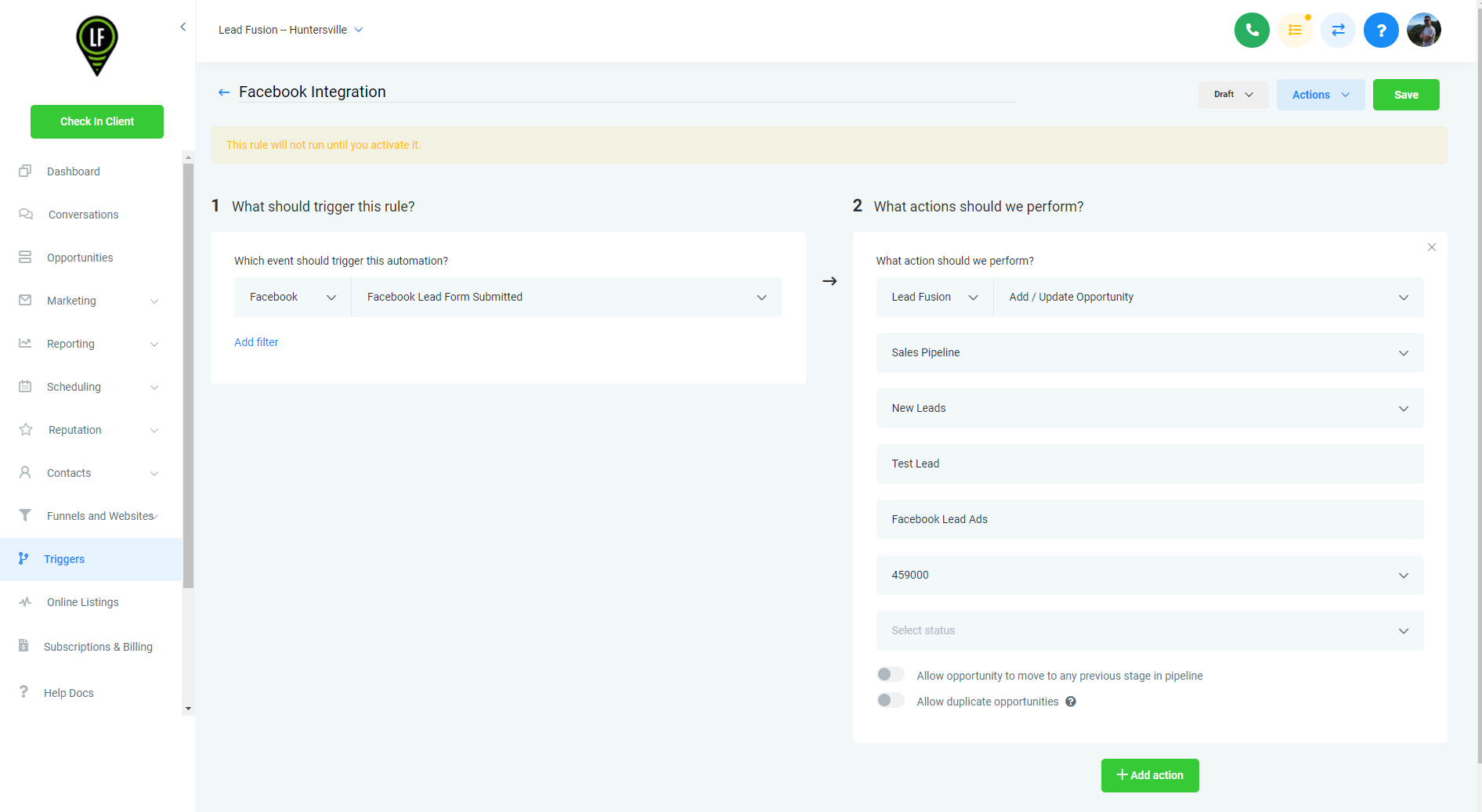Image resolution: width=1482 pixels, height=812 pixels.
Task: Click the Help Docs question mark icon
Action: point(23,692)
